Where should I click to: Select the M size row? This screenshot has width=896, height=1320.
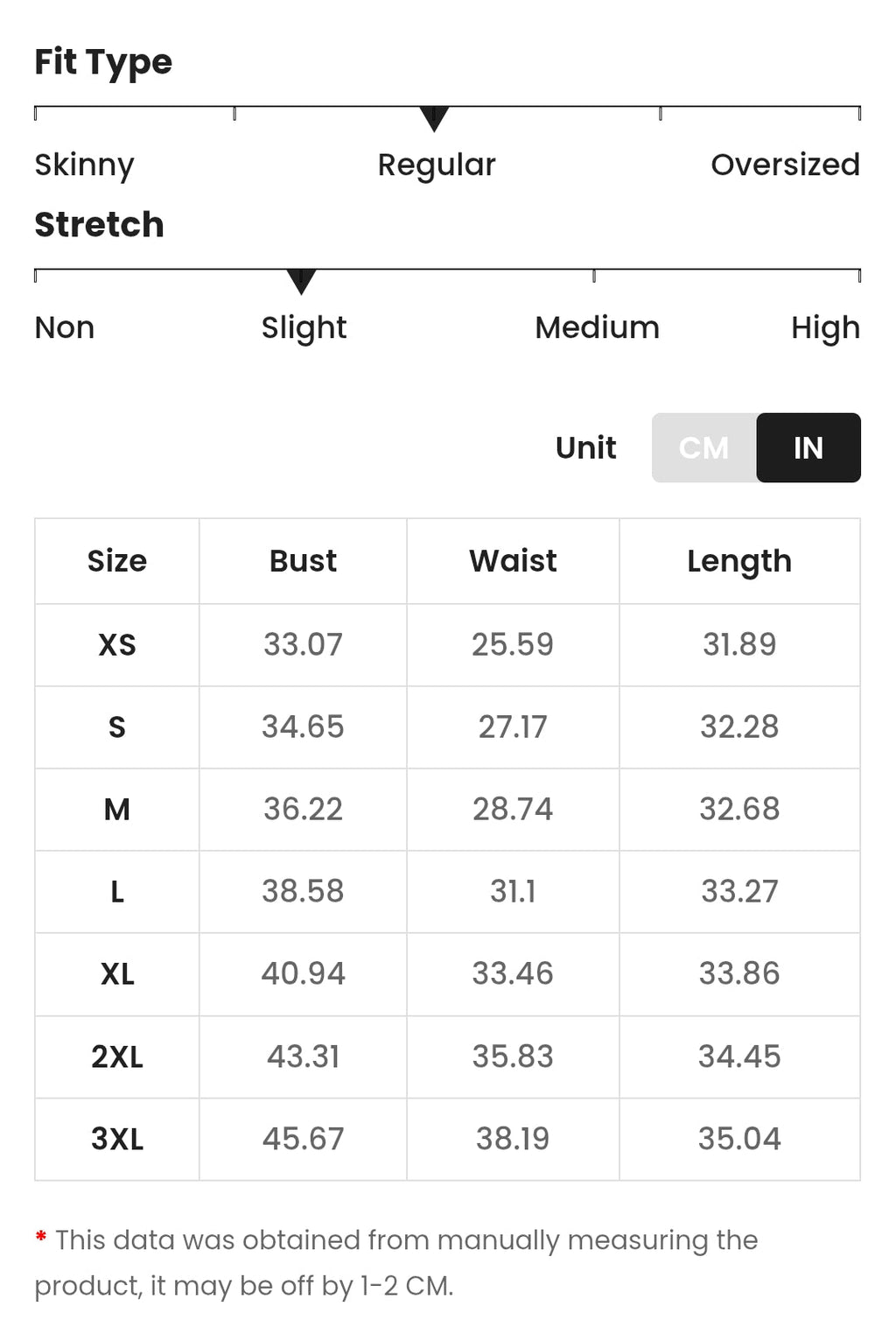[447, 810]
